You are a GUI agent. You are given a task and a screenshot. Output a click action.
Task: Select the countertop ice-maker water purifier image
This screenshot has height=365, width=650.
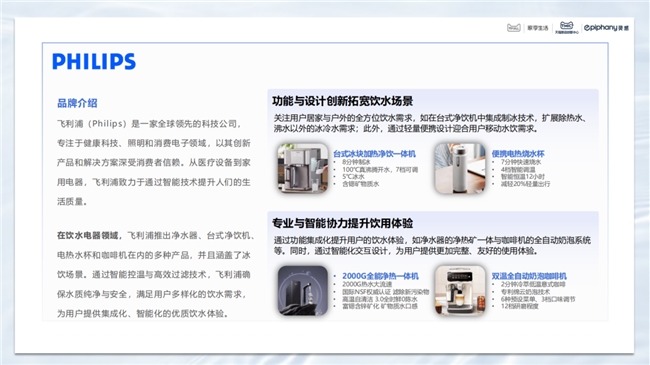tap(303, 168)
